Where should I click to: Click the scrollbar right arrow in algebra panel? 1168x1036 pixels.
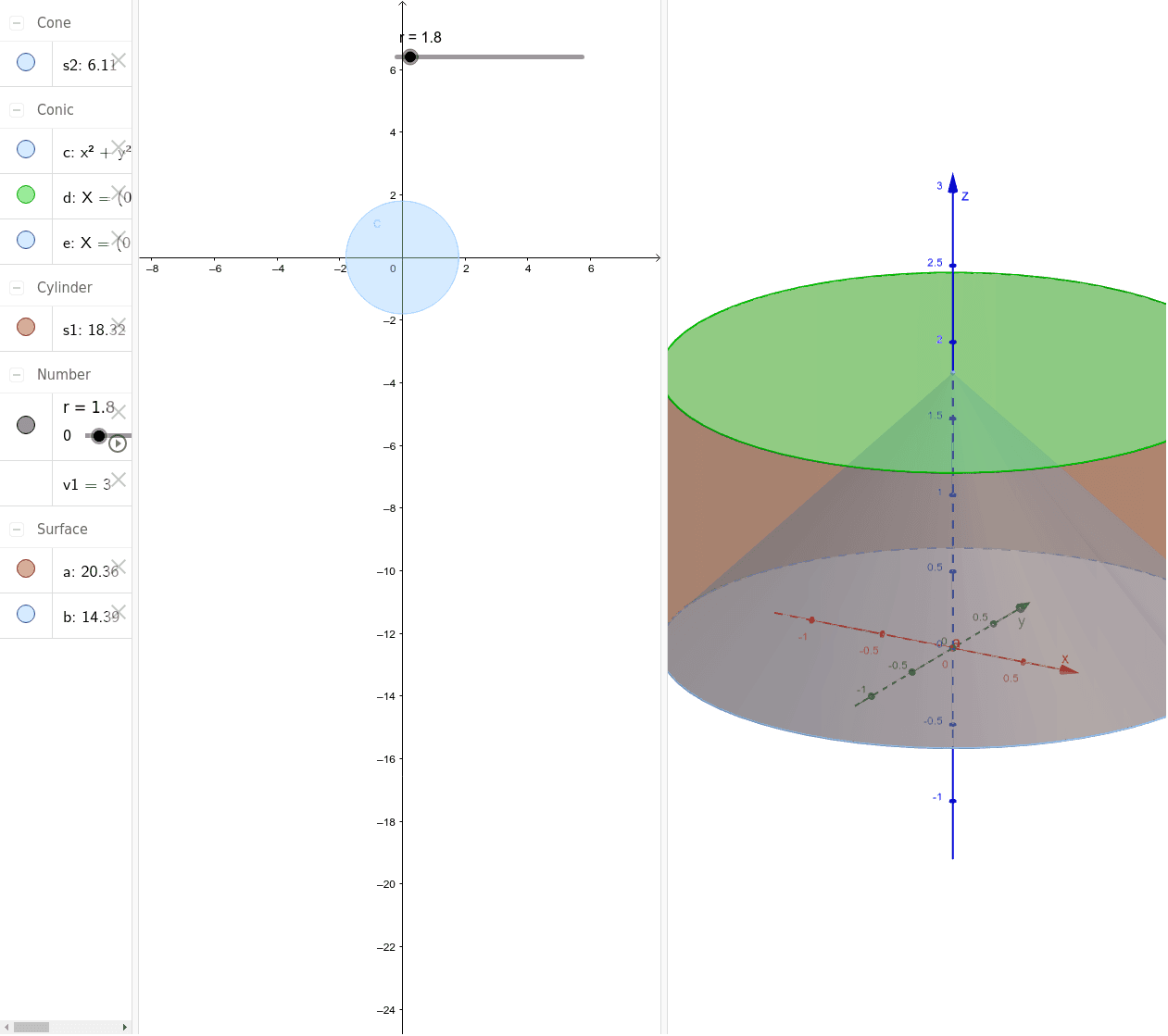[x=125, y=1027]
